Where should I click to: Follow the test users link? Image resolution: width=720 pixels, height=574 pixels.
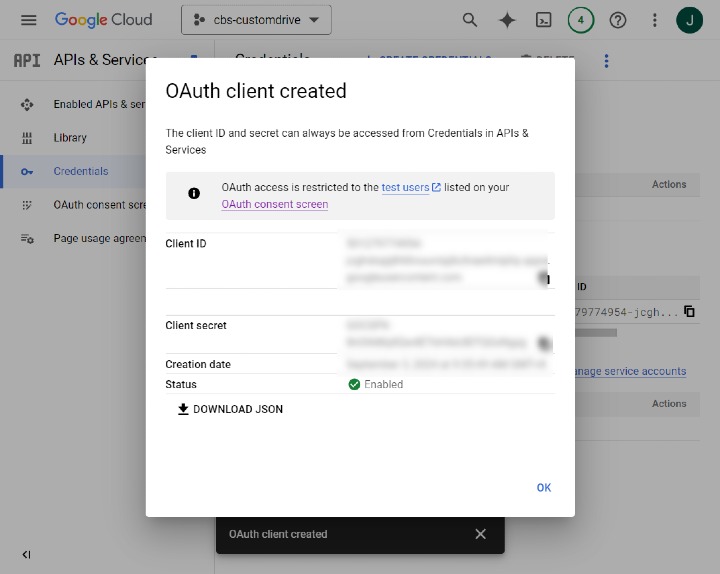coord(405,187)
